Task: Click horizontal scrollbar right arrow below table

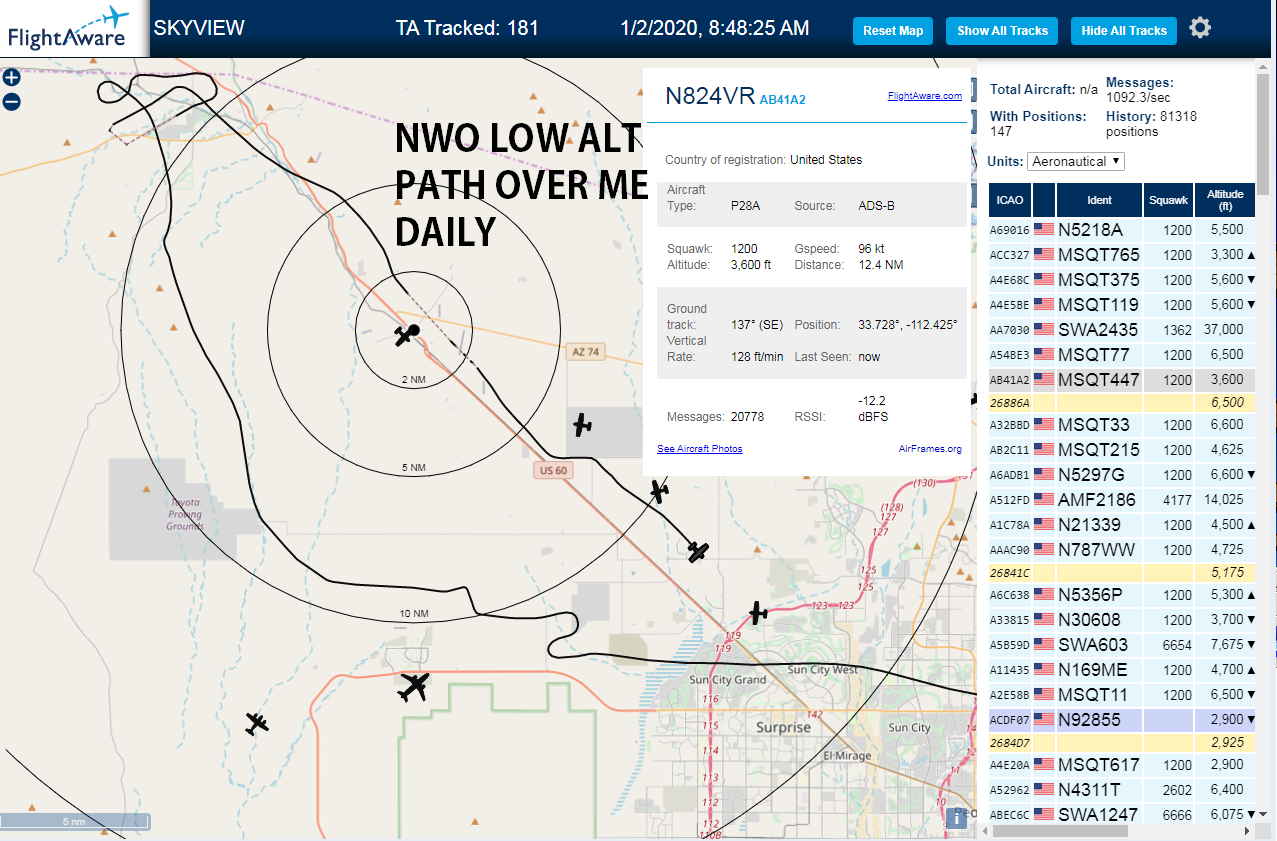Action: [x=1248, y=831]
